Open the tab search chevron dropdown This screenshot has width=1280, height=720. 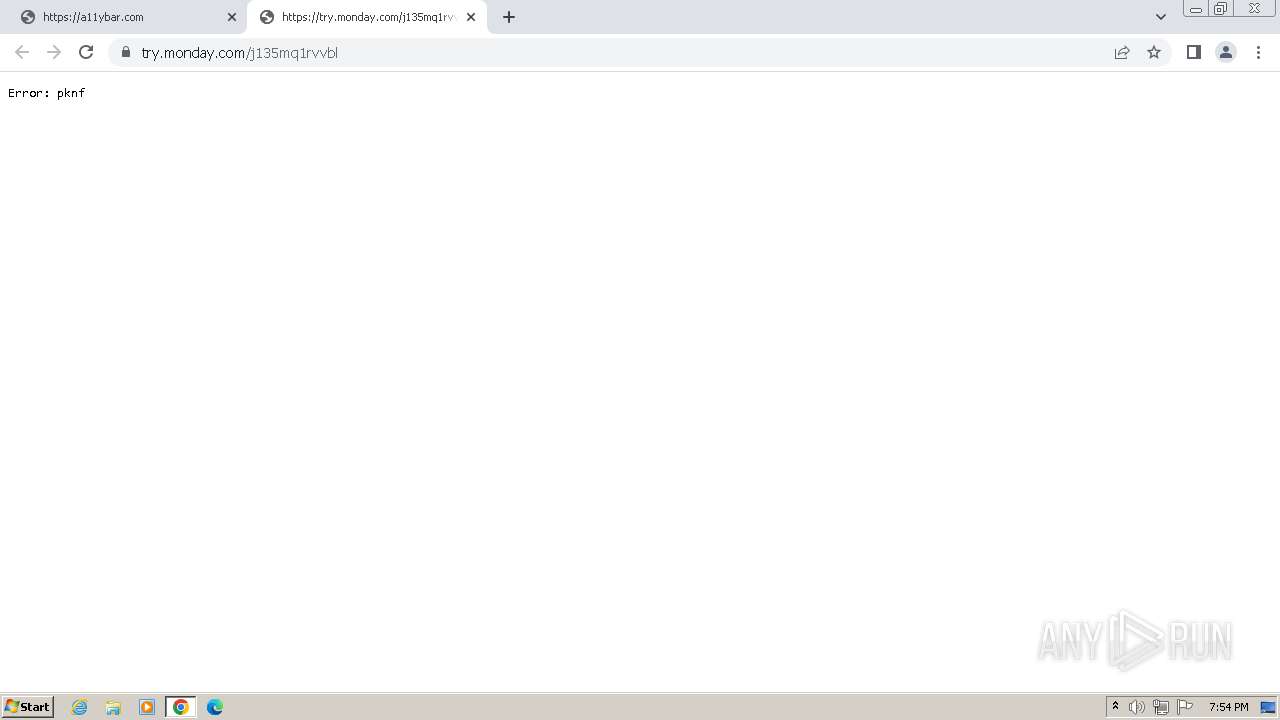click(x=1161, y=17)
